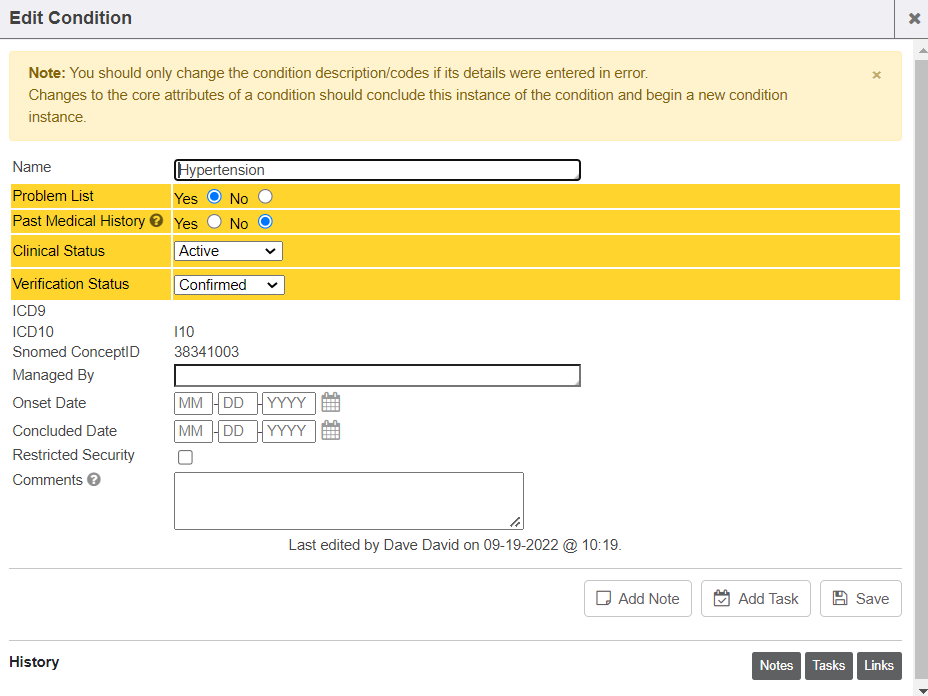Enable the Restricted Security checkbox
928x696 pixels.
[185, 457]
